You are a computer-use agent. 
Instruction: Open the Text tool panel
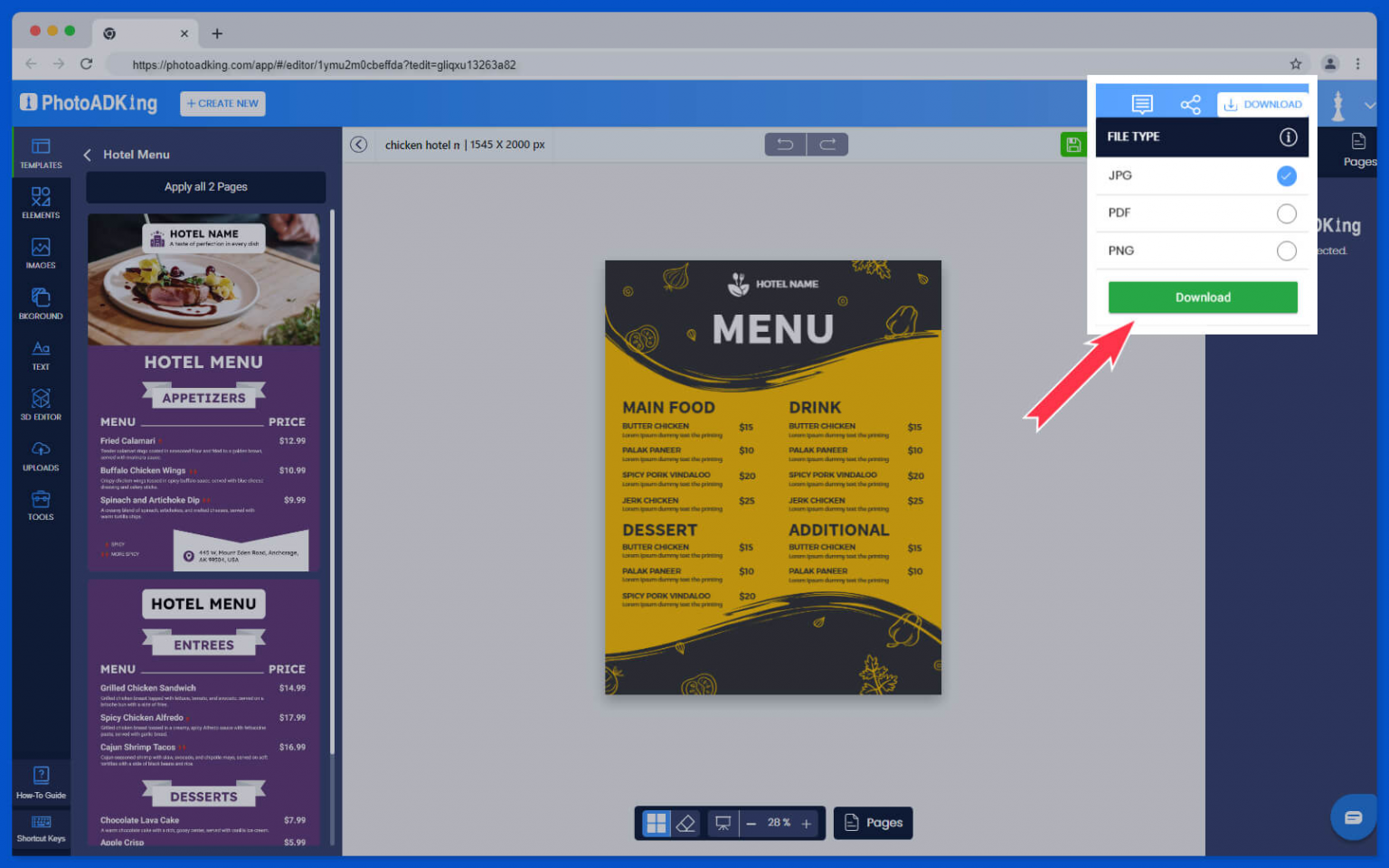pos(41,354)
